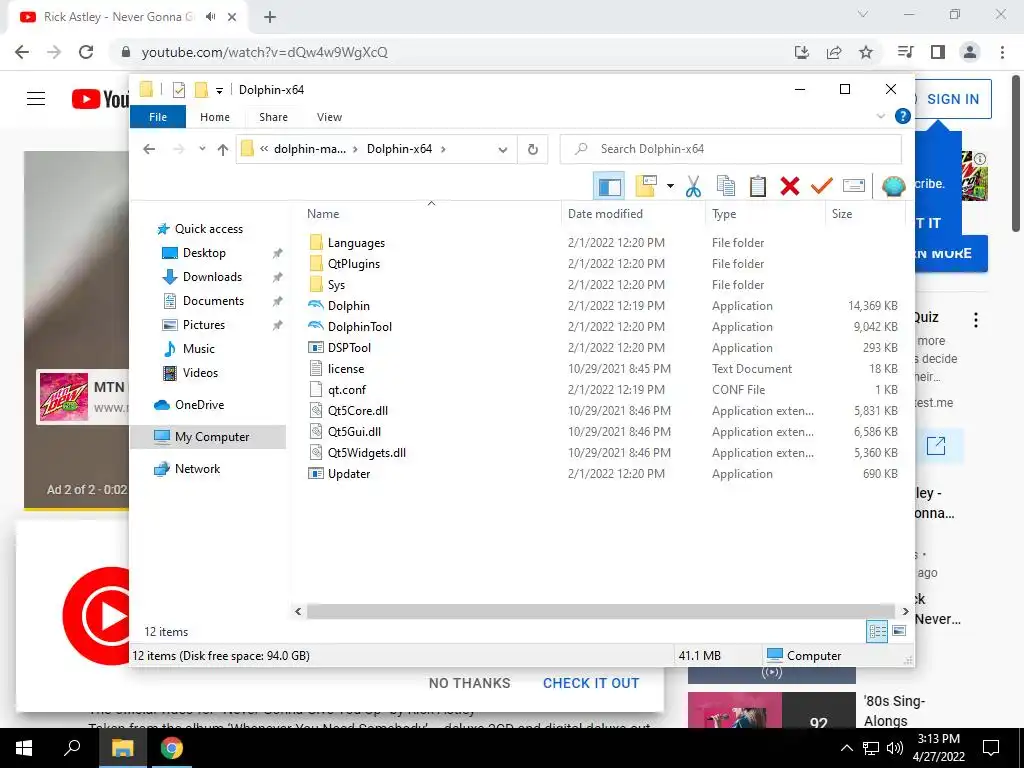1024x768 pixels.
Task: Select Desktop in Quick access
Action: (204, 253)
